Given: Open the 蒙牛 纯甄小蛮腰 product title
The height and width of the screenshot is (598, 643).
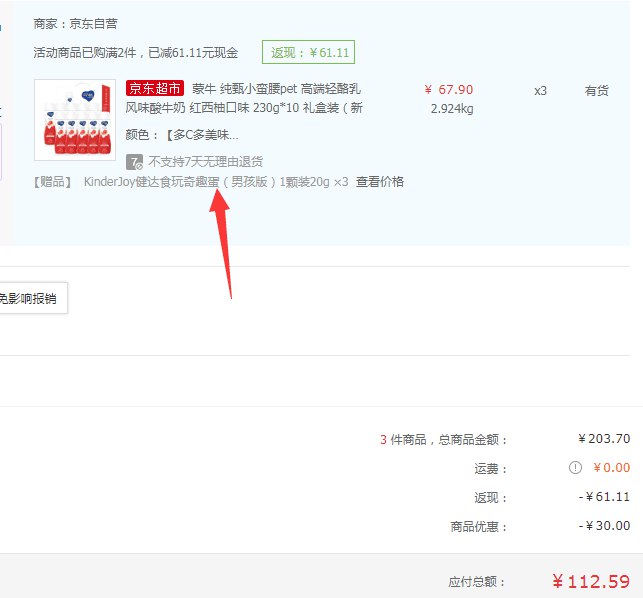Looking at the screenshot, I should point(244,98).
